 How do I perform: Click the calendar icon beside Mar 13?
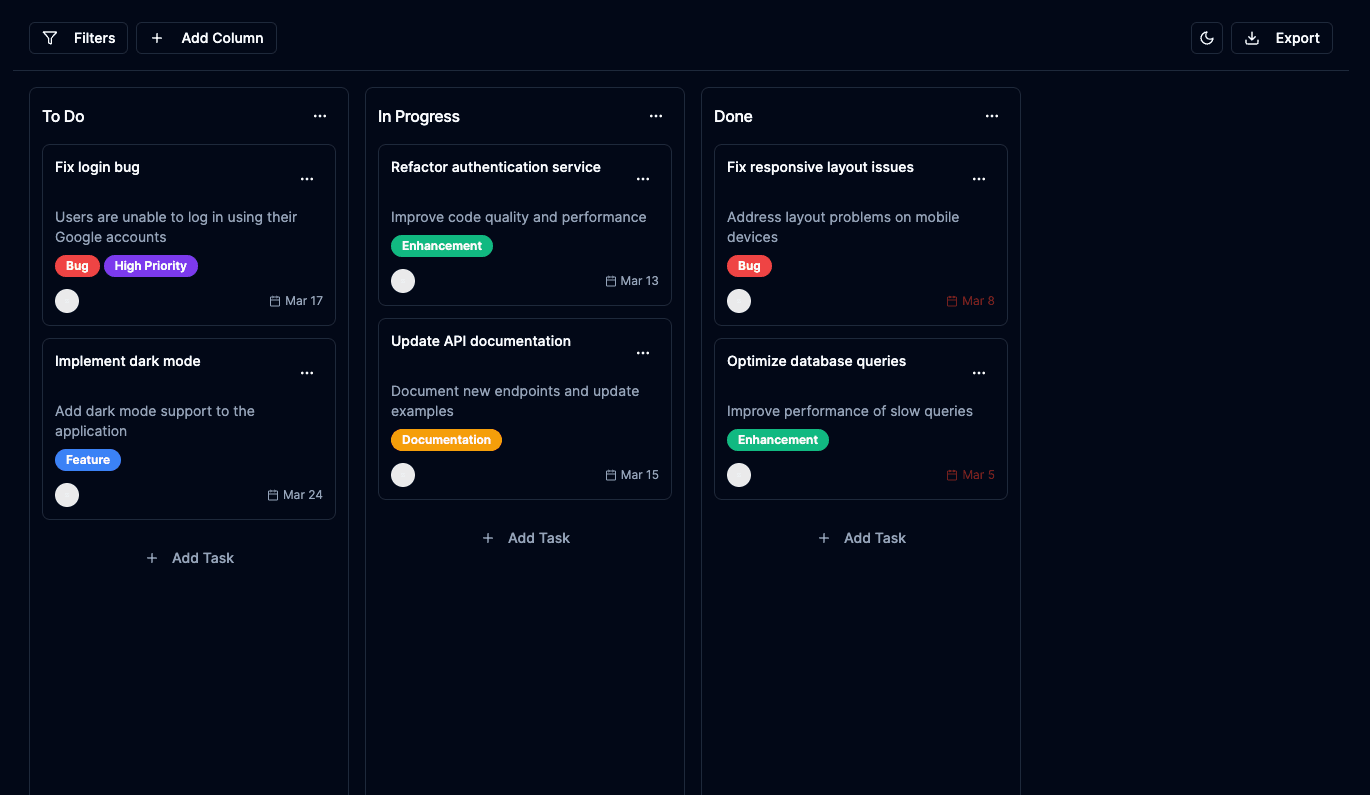pos(610,280)
